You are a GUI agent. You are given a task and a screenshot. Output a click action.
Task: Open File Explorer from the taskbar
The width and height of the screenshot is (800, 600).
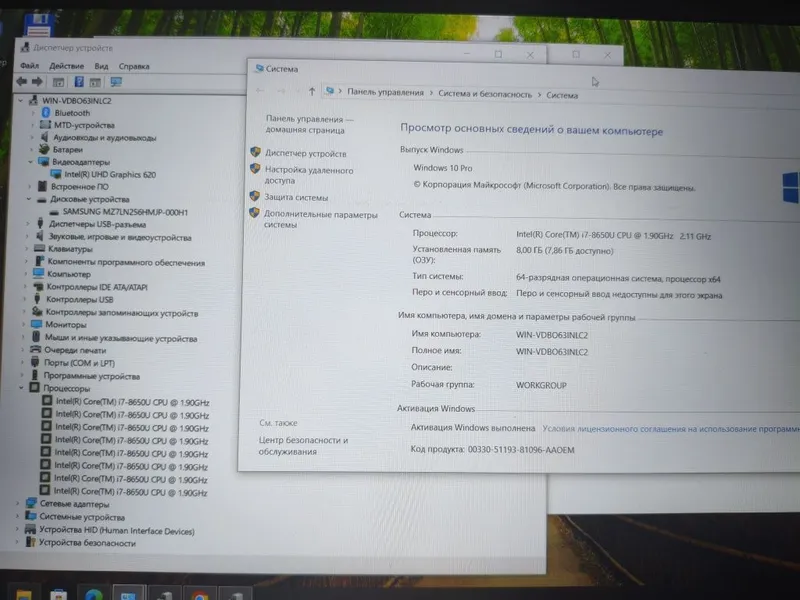click(23, 594)
